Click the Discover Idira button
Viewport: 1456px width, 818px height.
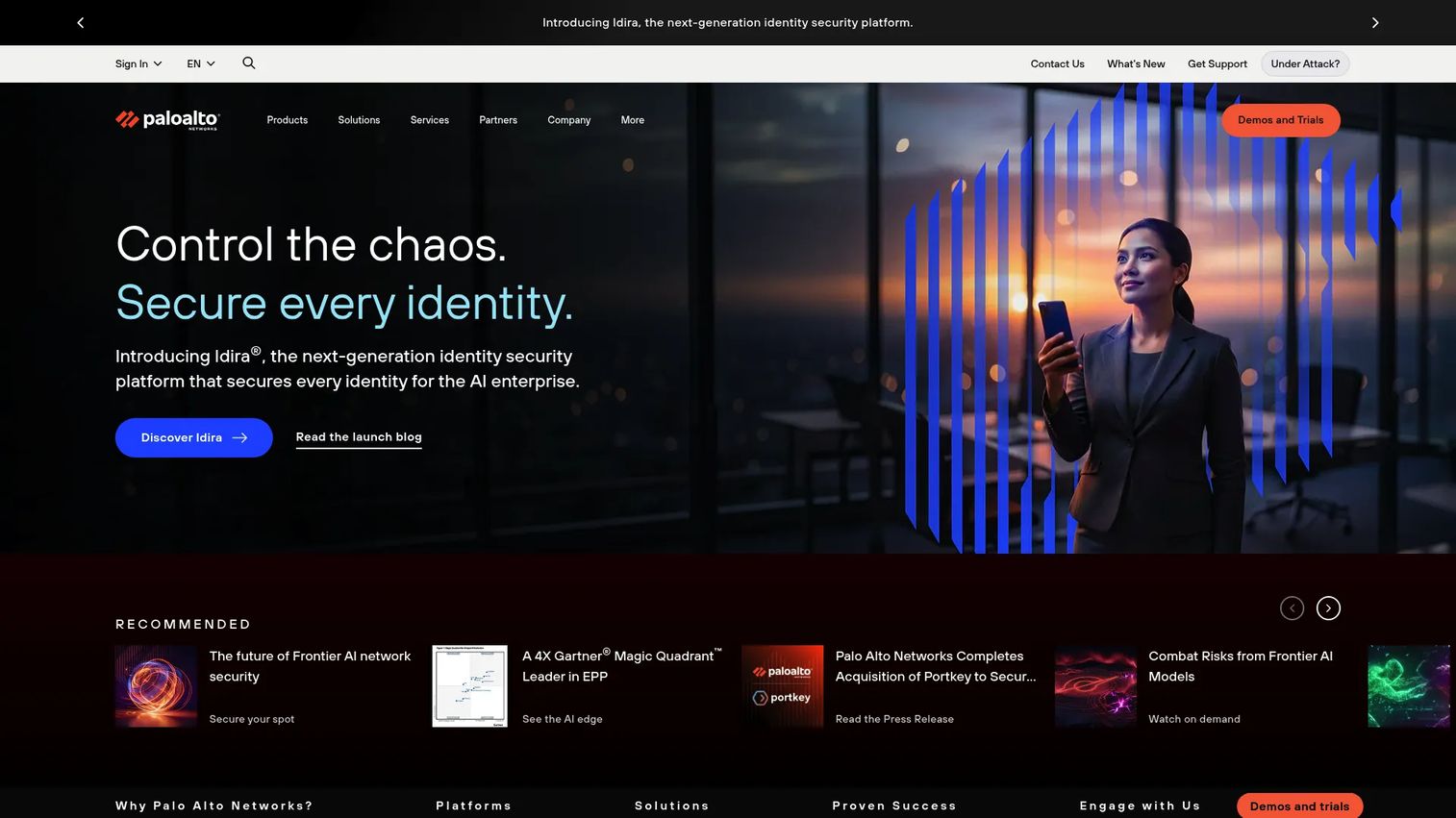(x=194, y=437)
